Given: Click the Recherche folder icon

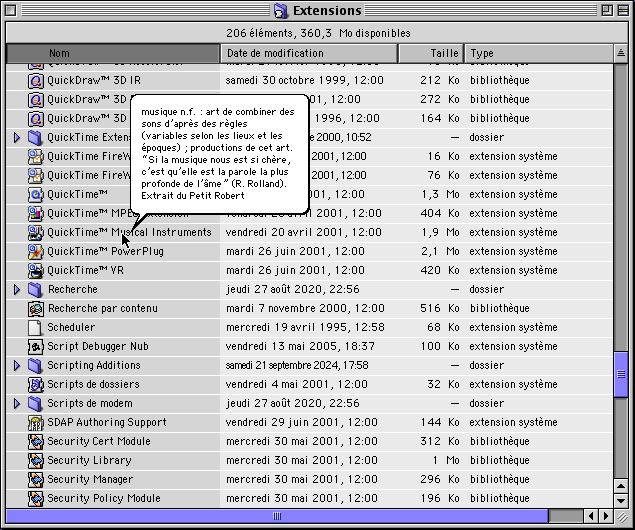Looking at the screenshot, I should [36, 289].
